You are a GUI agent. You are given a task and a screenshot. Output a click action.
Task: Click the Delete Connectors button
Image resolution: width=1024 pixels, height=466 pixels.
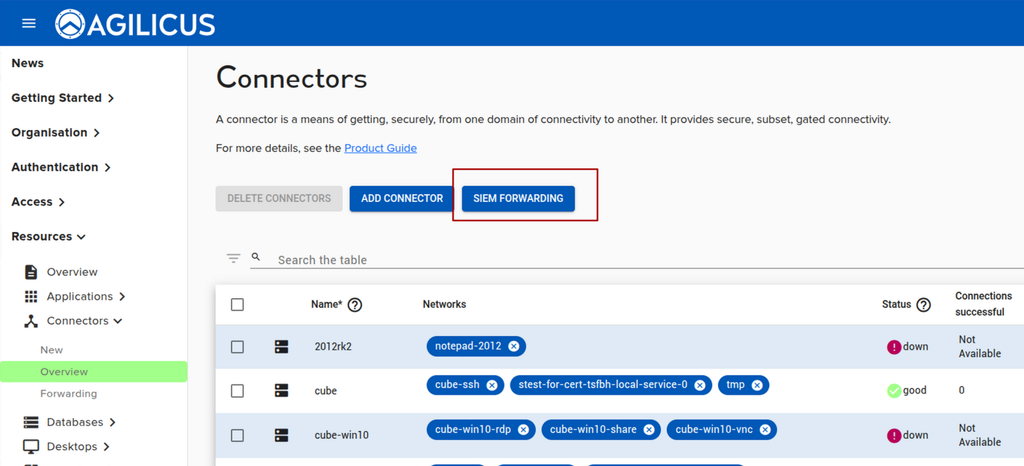click(279, 198)
